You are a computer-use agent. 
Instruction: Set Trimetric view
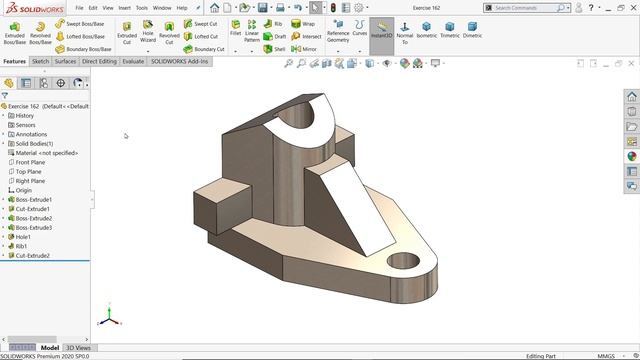[x=450, y=30]
